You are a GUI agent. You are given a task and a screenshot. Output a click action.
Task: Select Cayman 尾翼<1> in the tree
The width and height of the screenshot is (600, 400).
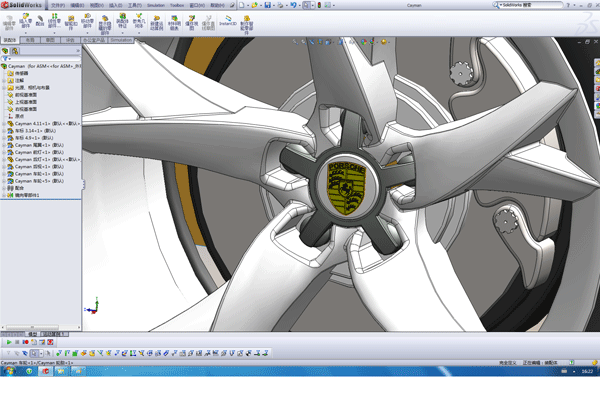pos(39,145)
